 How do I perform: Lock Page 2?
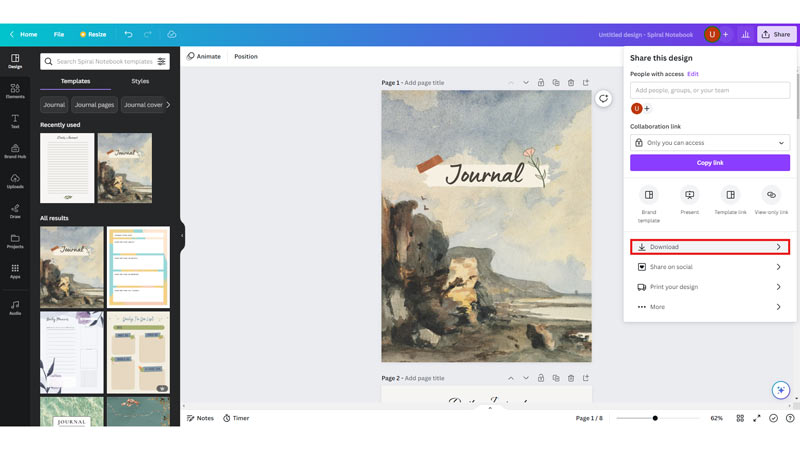pos(541,378)
